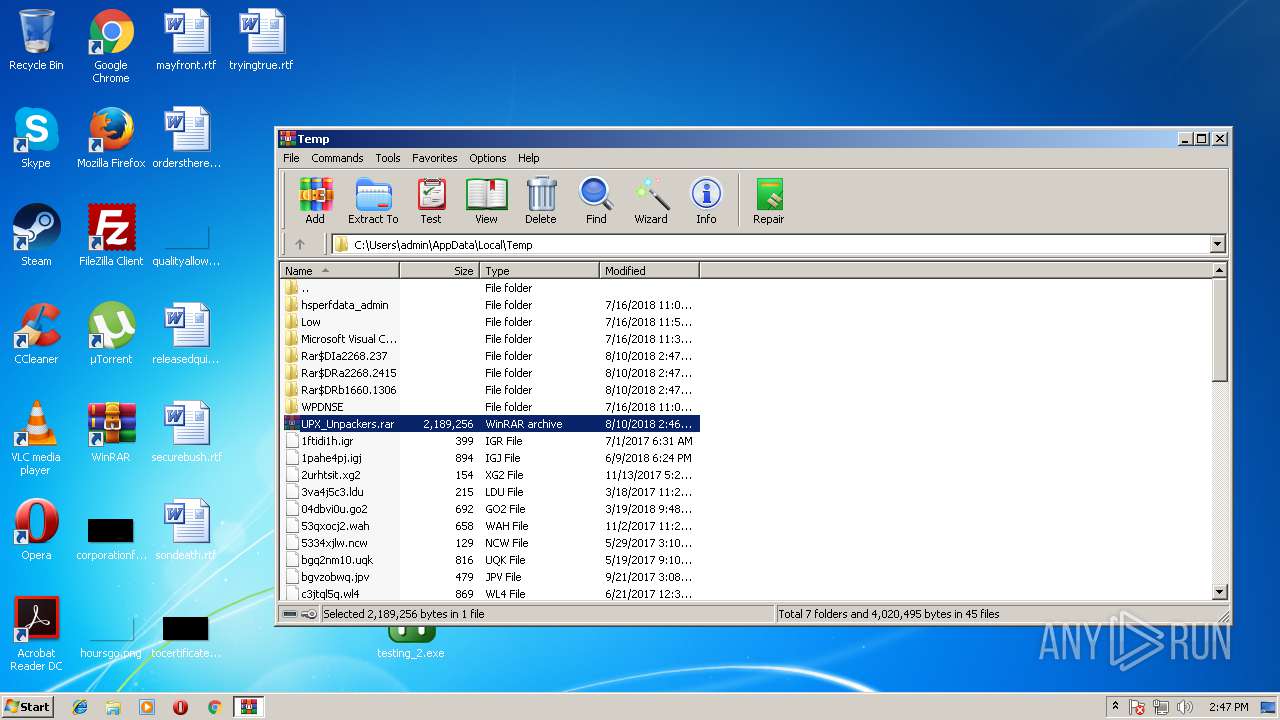Open the Help menu
Image resolution: width=1280 pixels, height=720 pixels.
coord(529,158)
